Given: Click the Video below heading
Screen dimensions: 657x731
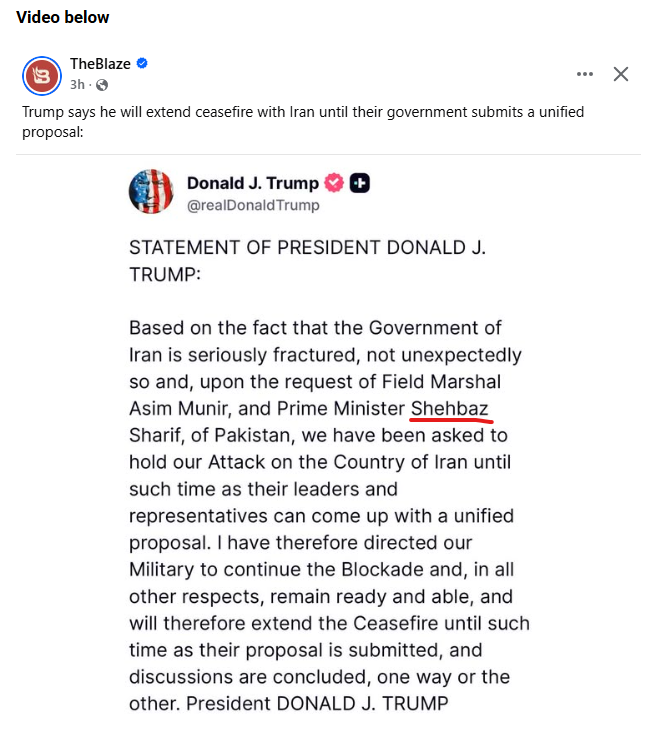Looking at the screenshot, I should coord(63,17).
